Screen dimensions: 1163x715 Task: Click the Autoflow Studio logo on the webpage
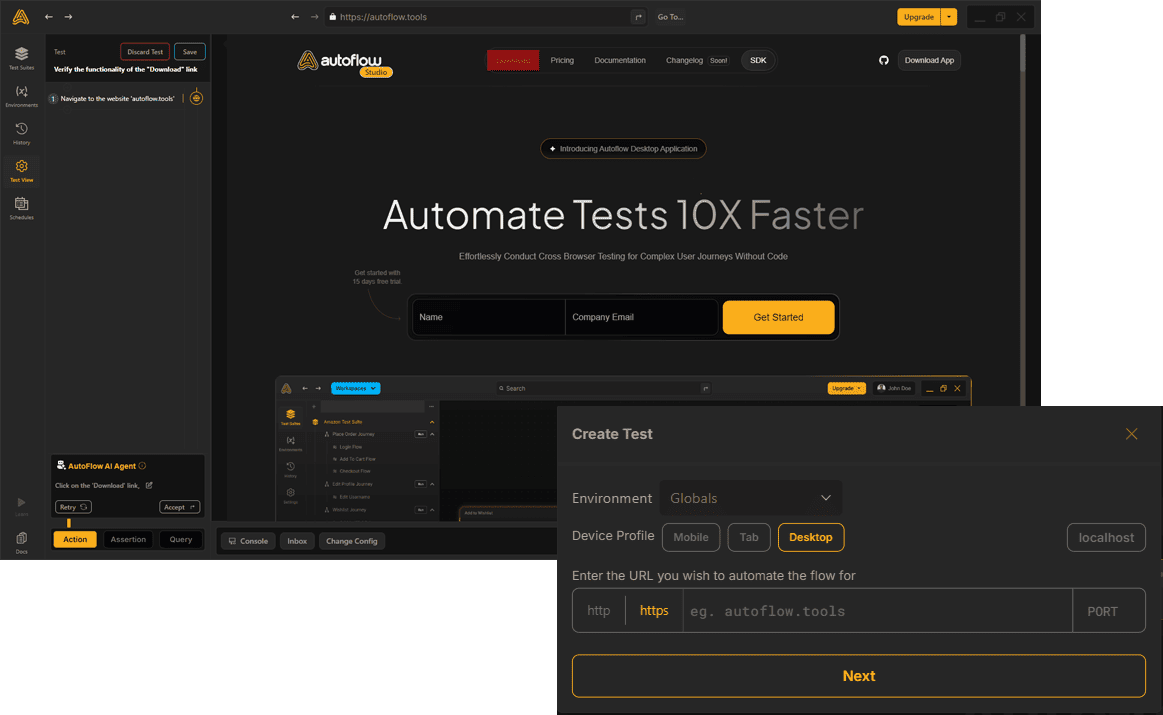pos(345,62)
